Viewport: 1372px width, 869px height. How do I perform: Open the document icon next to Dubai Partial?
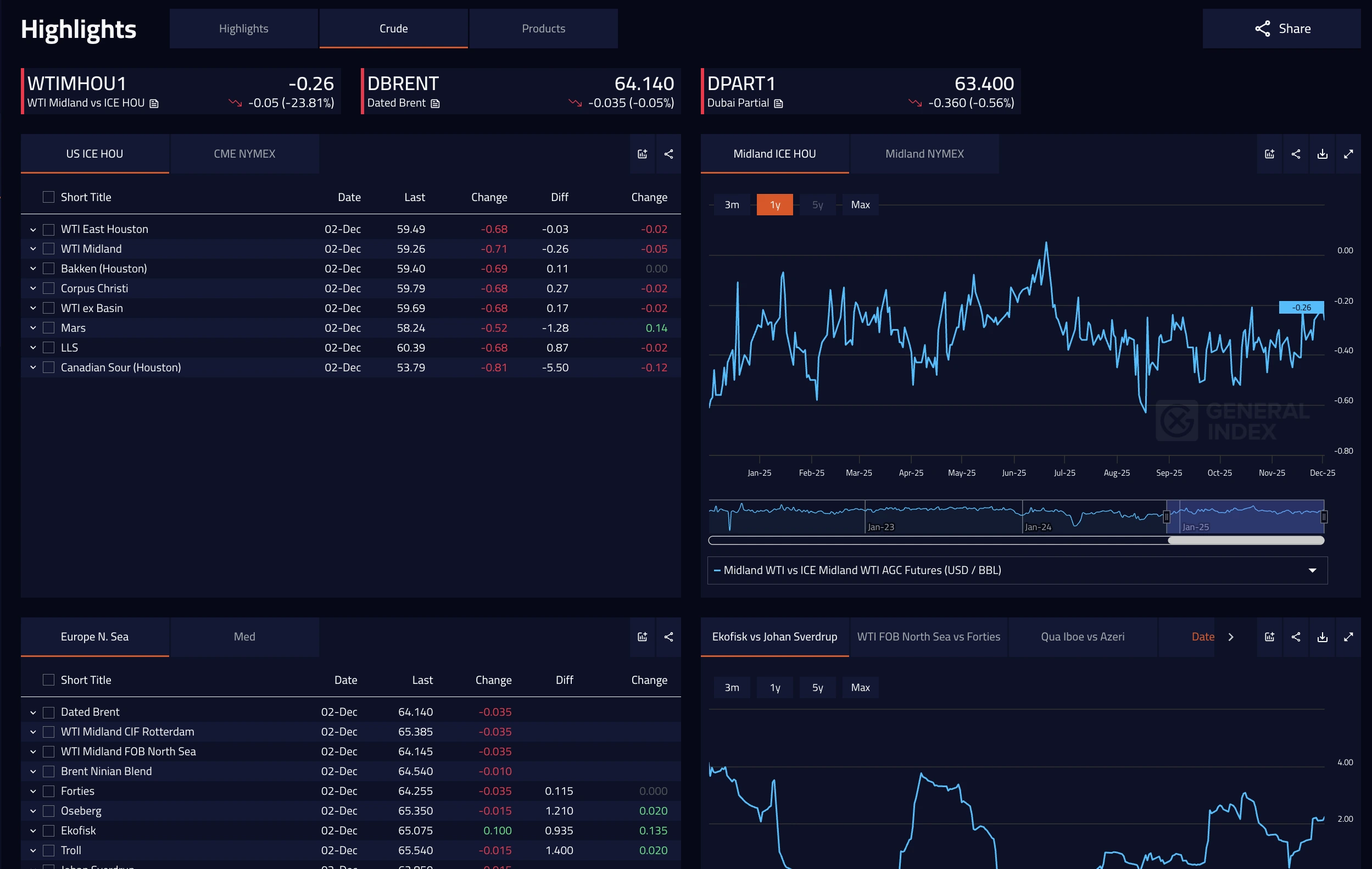(778, 103)
